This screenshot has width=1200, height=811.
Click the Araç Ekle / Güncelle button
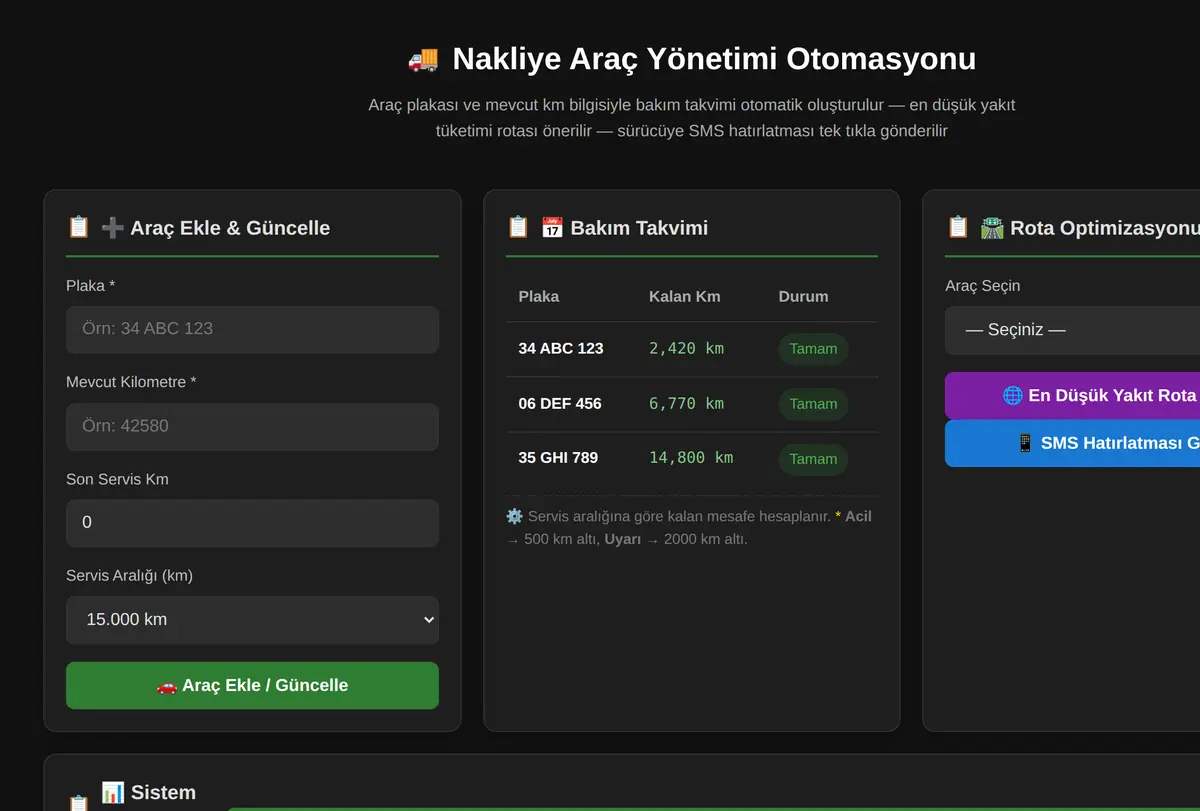(x=252, y=685)
